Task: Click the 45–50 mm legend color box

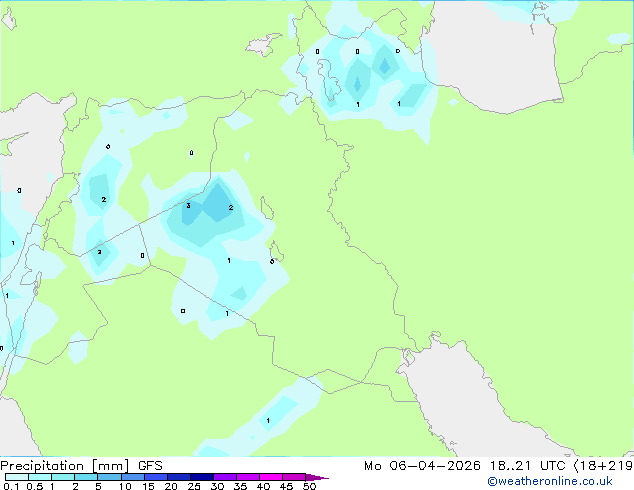Action: (x=294, y=477)
